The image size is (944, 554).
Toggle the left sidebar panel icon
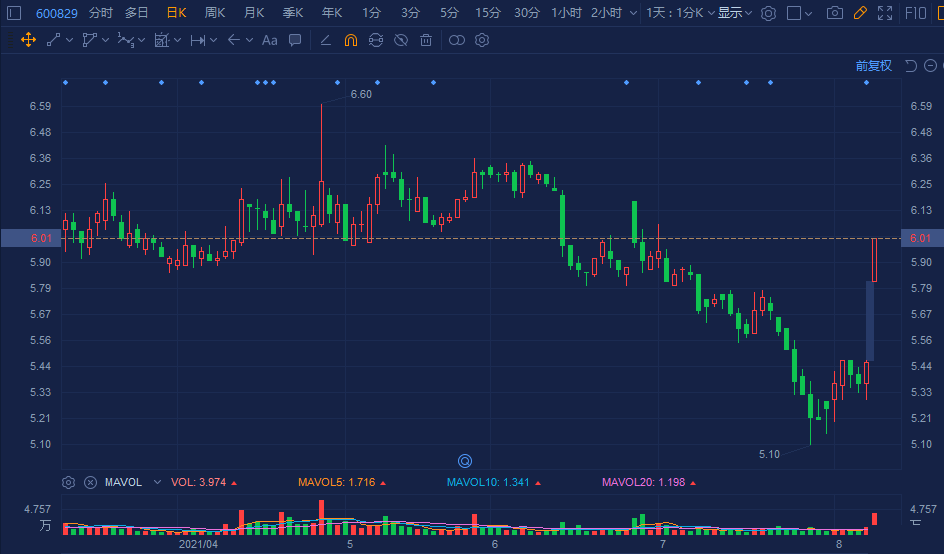[x=14, y=13]
